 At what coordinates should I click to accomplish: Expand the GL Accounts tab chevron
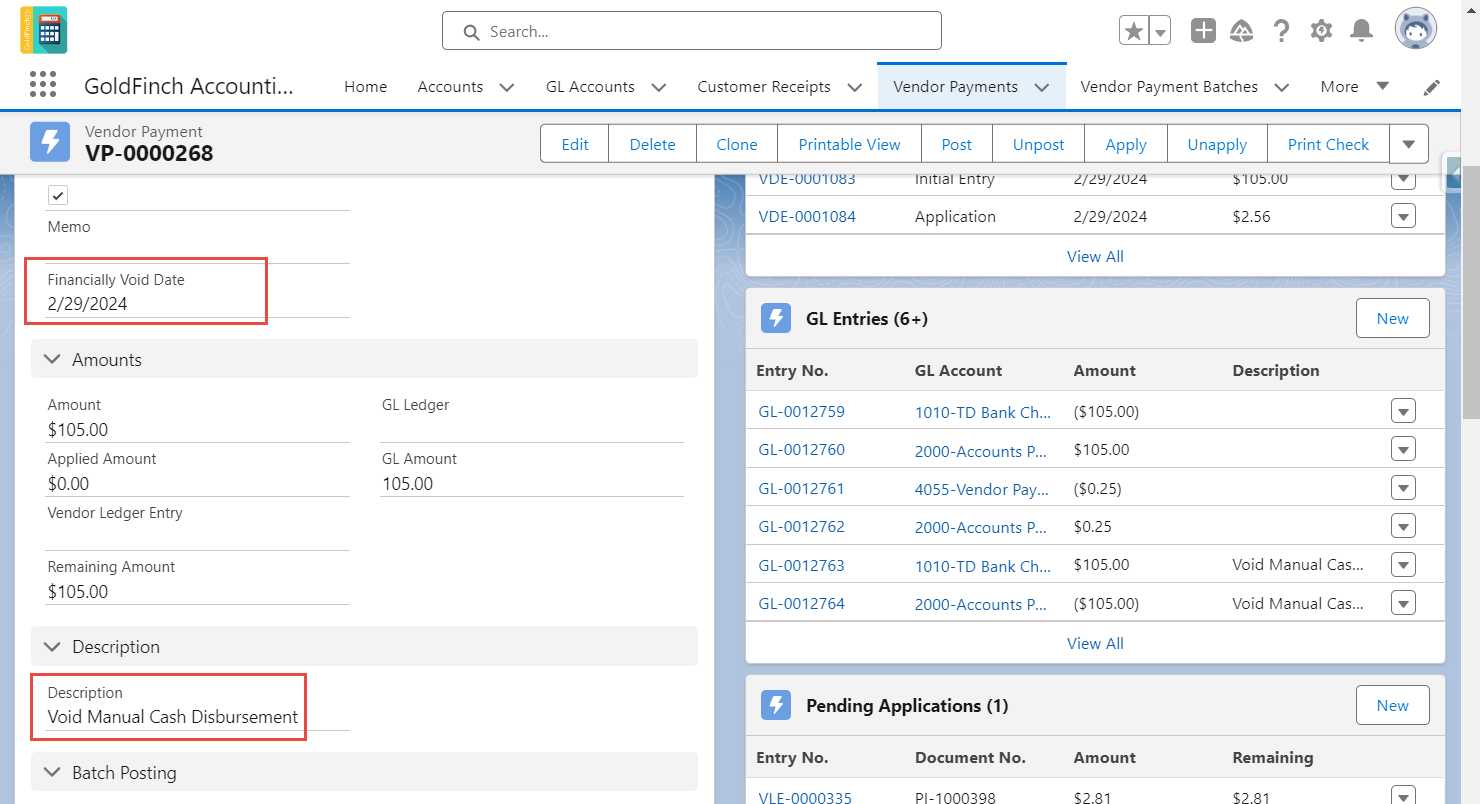click(659, 87)
